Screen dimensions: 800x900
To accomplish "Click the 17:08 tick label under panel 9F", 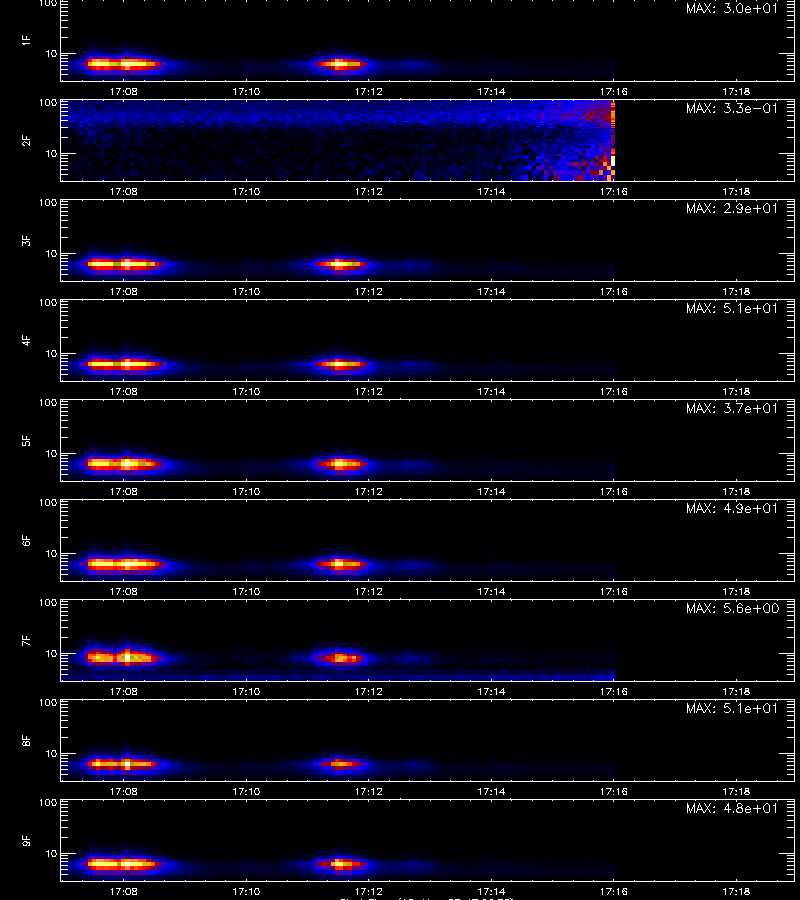I will pyautogui.click(x=124, y=891).
